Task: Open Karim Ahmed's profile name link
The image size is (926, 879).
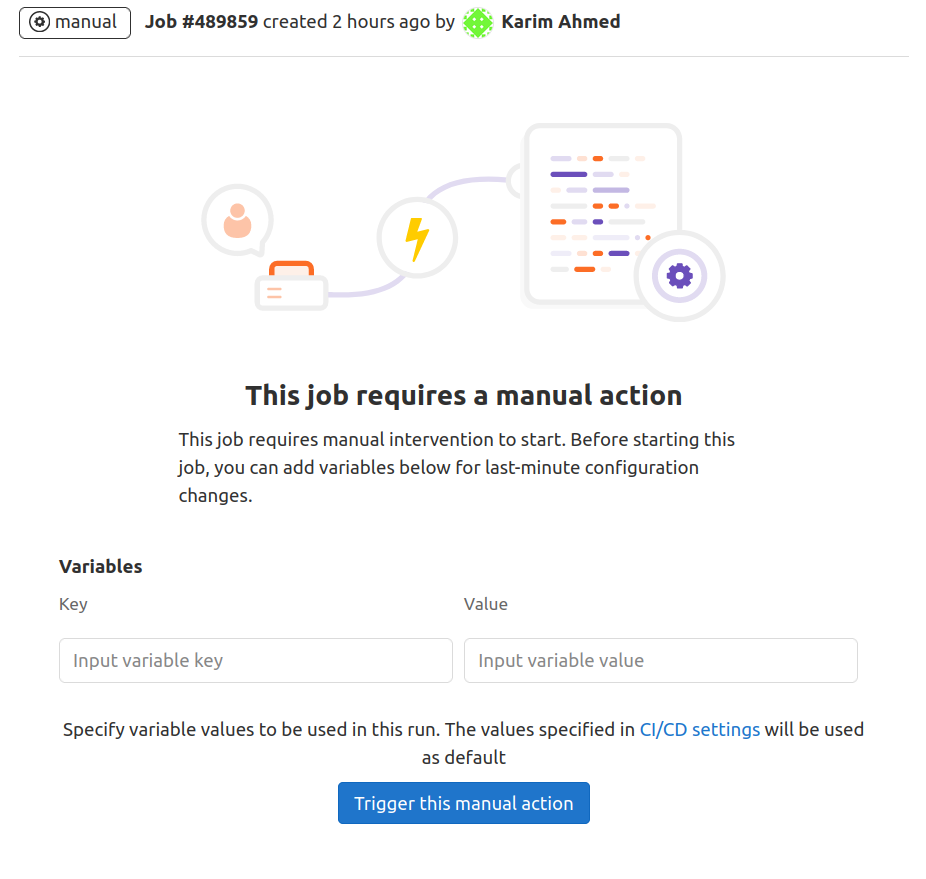Action: point(560,22)
